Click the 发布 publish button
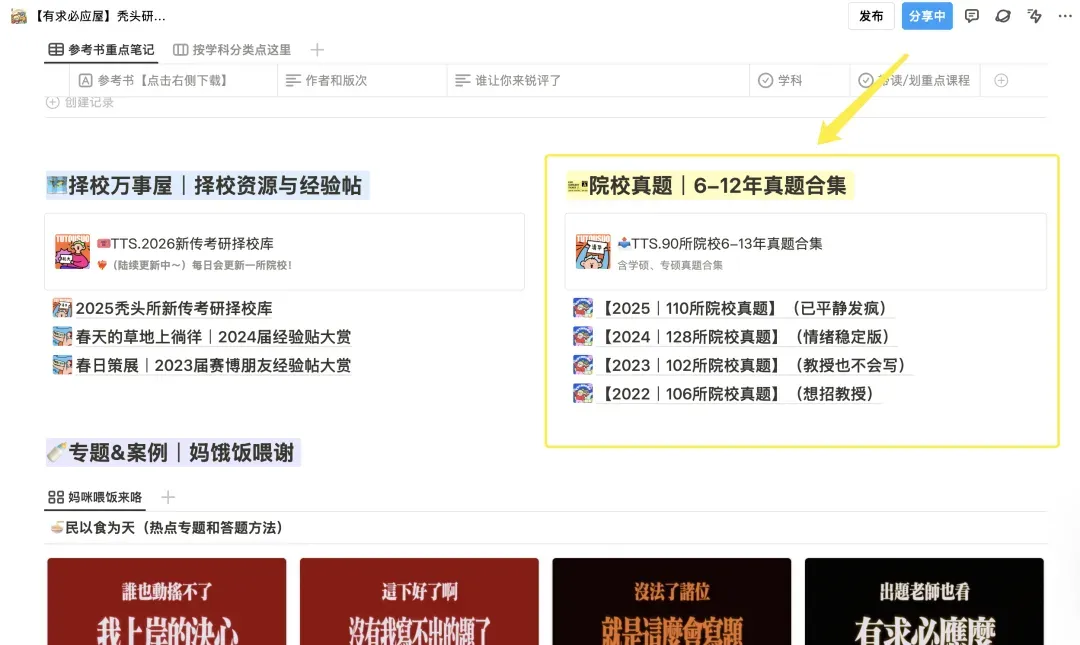Viewport: 1080px width, 645px height. [871, 16]
